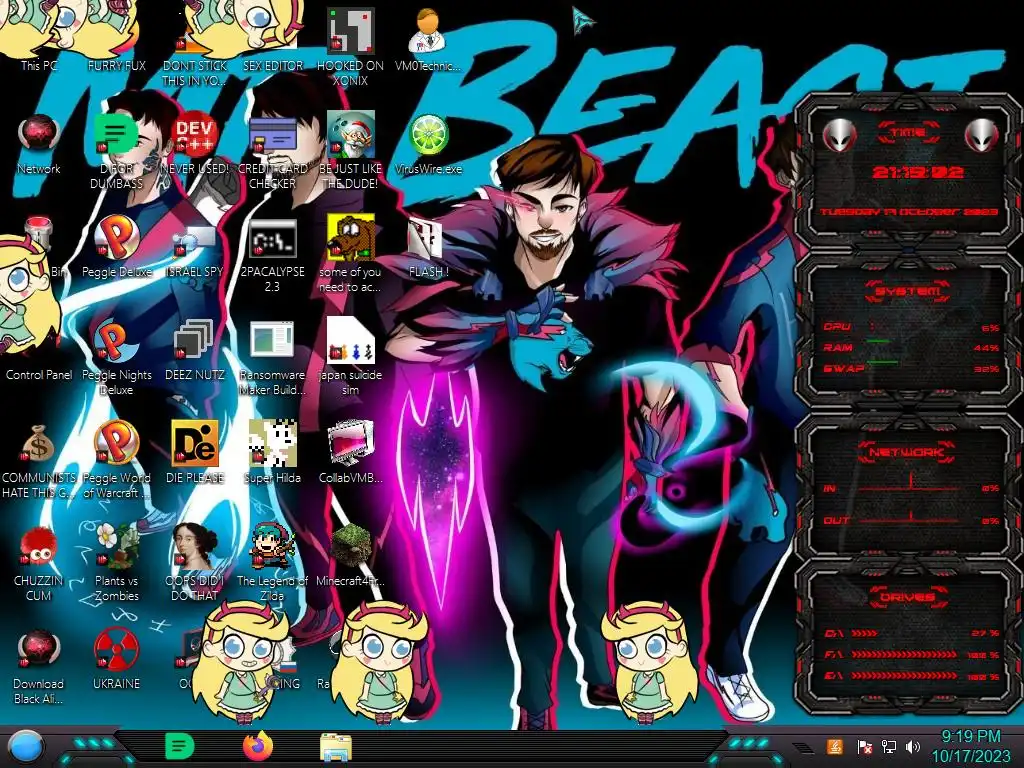Click the TIME header in the widget
Image resolution: width=1024 pixels, height=768 pixels.
click(x=908, y=133)
